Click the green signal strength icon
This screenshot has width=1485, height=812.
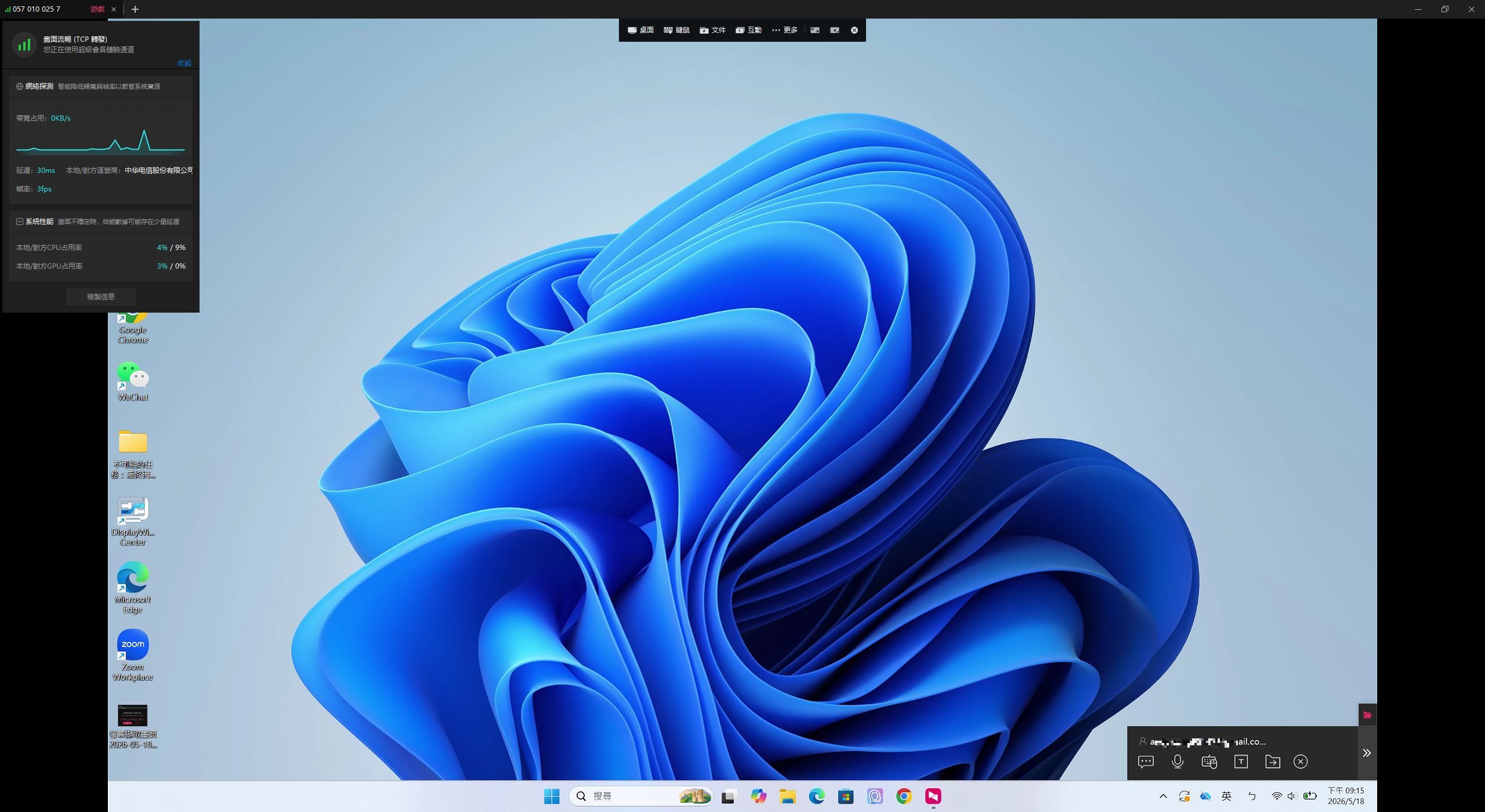click(x=24, y=45)
